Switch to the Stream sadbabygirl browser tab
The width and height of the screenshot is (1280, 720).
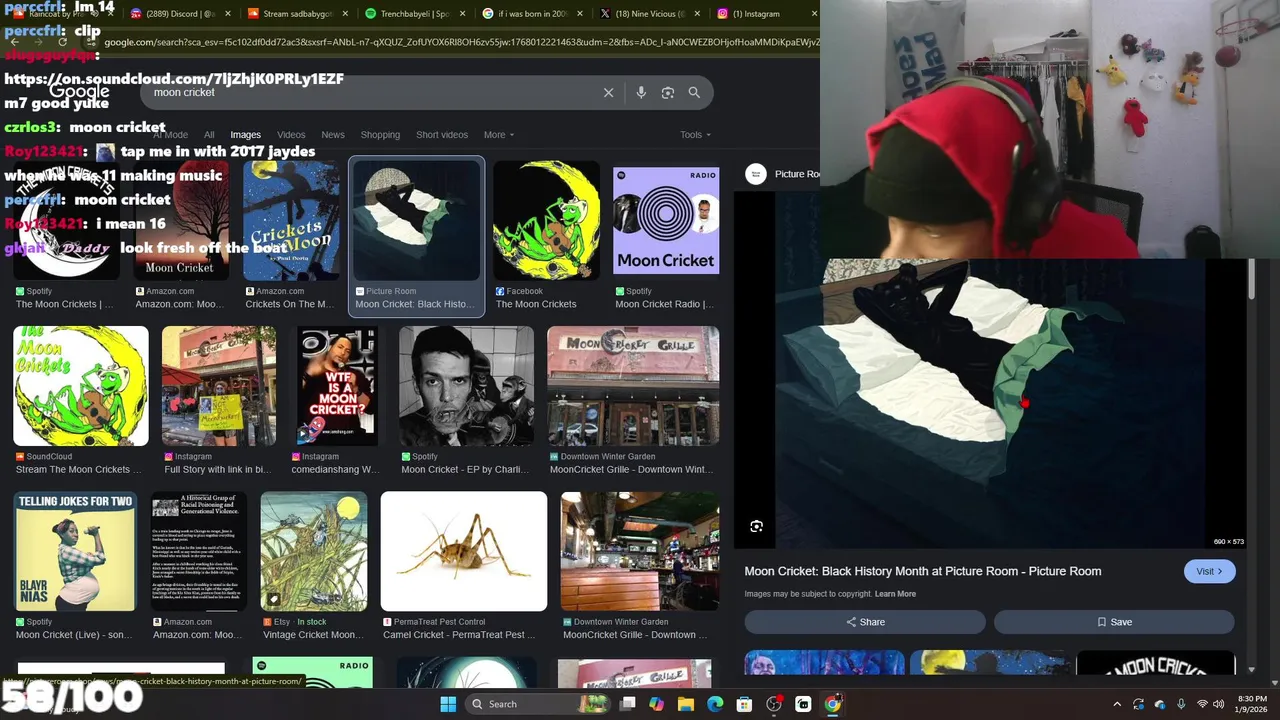(x=298, y=14)
